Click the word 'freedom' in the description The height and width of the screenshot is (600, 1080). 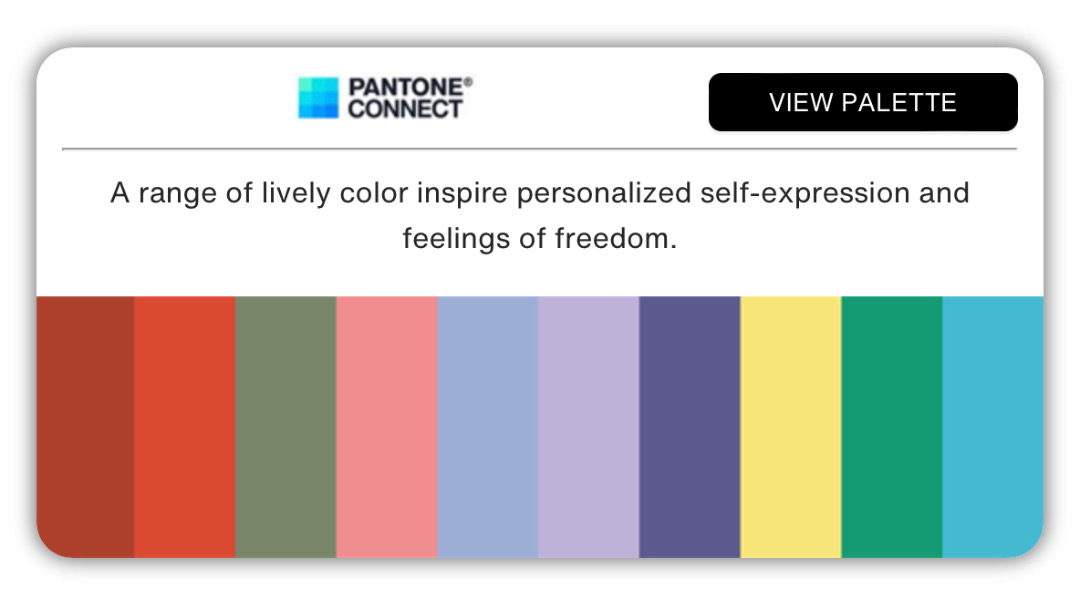[x=612, y=238]
